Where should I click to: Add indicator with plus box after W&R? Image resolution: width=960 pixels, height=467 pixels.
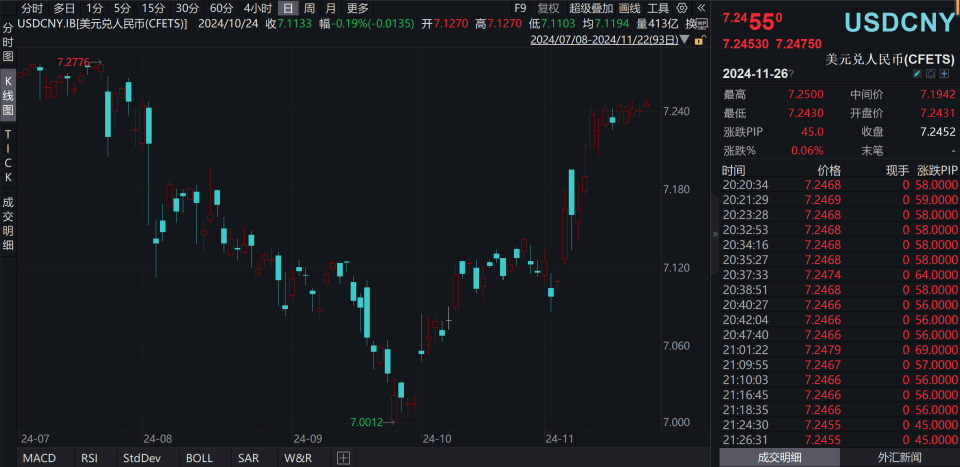click(x=343, y=458)
